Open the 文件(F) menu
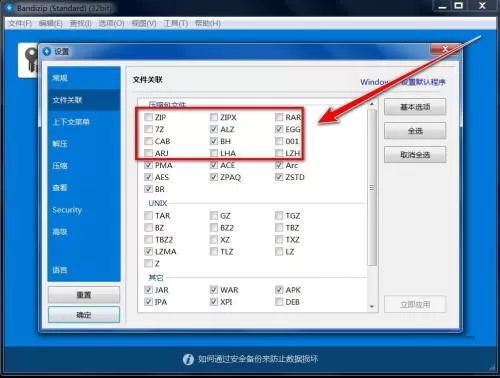Viewport: 500px width, 378px height. coord(20,23)
